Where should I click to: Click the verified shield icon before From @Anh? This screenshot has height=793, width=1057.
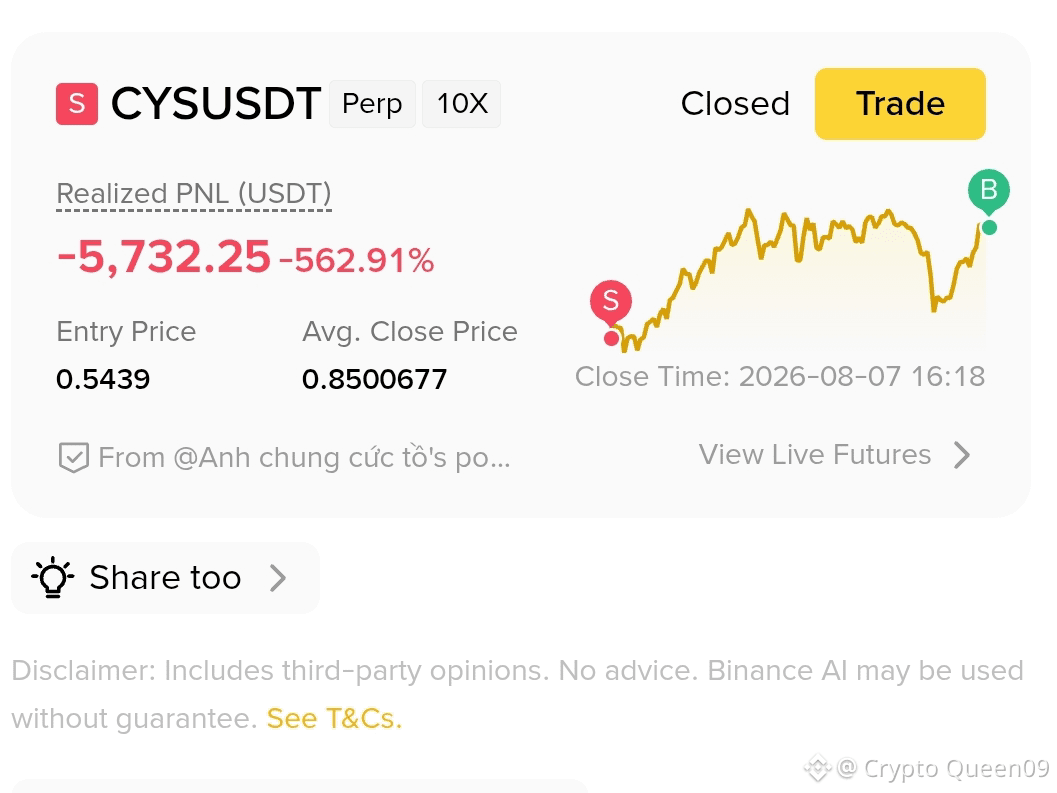[x=73, y=458]
